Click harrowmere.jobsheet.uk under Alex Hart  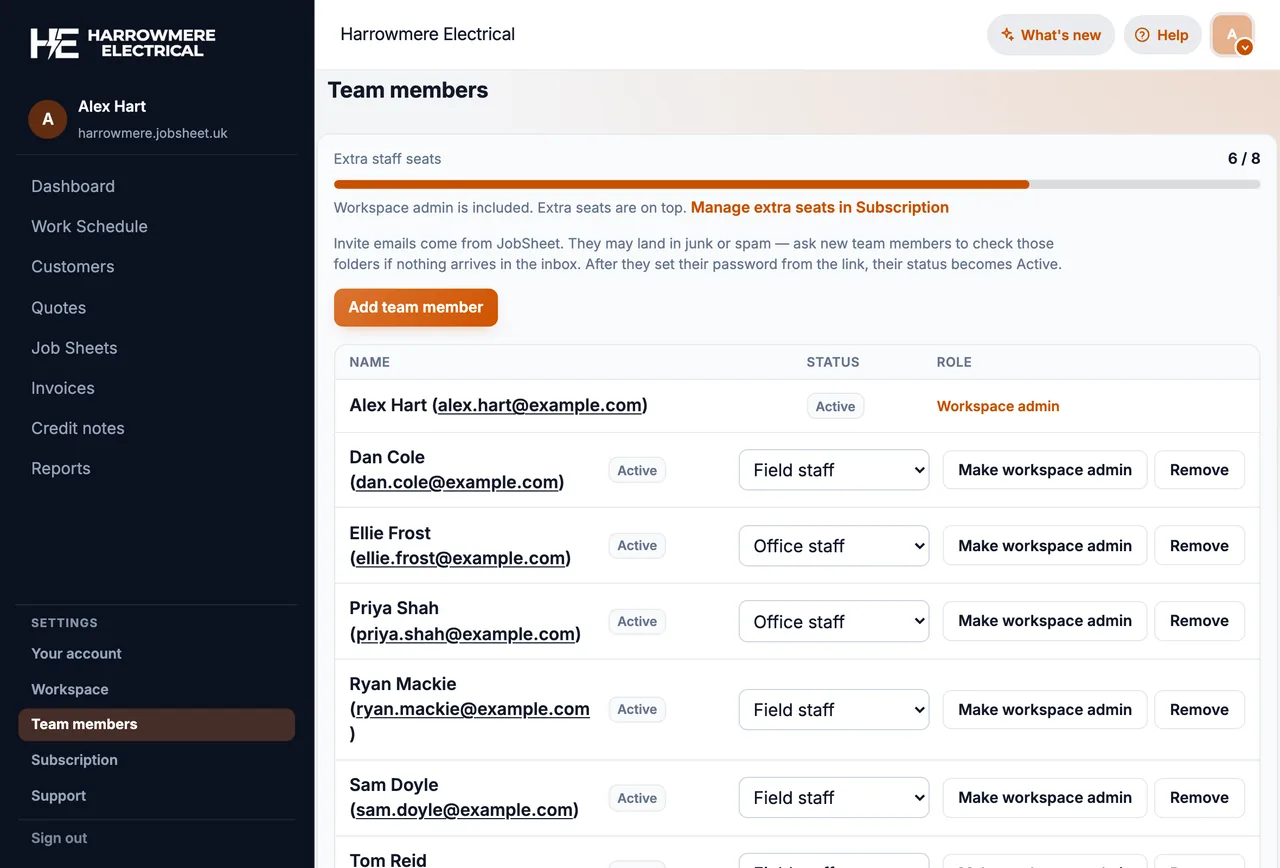pos(153,133)
